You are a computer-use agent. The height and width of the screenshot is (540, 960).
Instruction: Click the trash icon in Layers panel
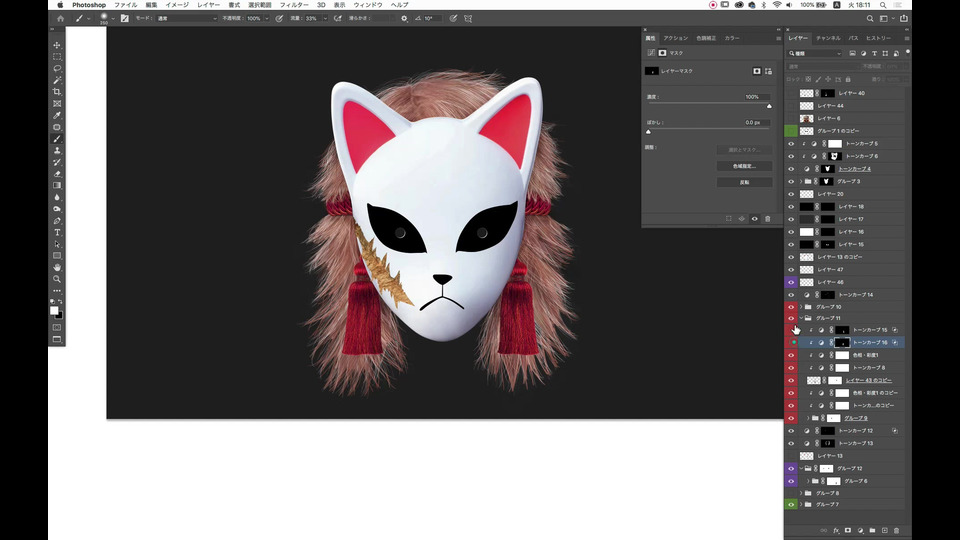(896, 530)
